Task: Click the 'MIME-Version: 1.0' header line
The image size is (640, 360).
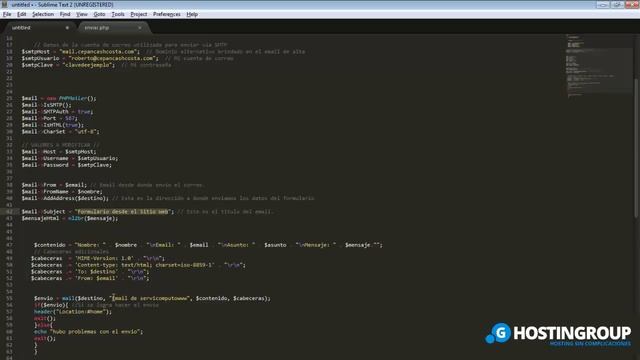Action: 98,258
